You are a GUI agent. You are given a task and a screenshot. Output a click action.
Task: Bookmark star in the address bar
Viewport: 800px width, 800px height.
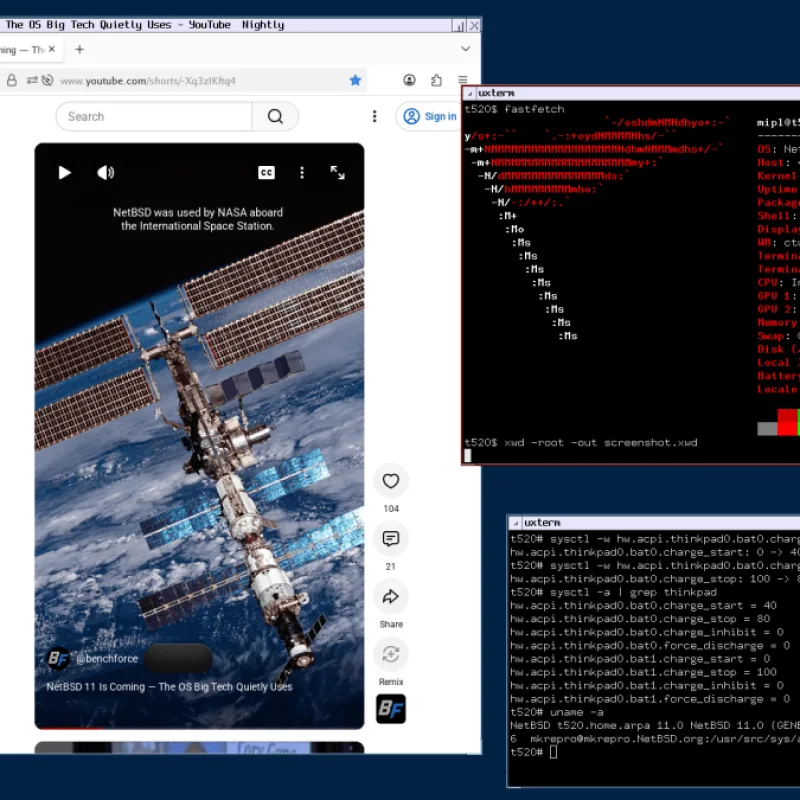pos(356,80)
